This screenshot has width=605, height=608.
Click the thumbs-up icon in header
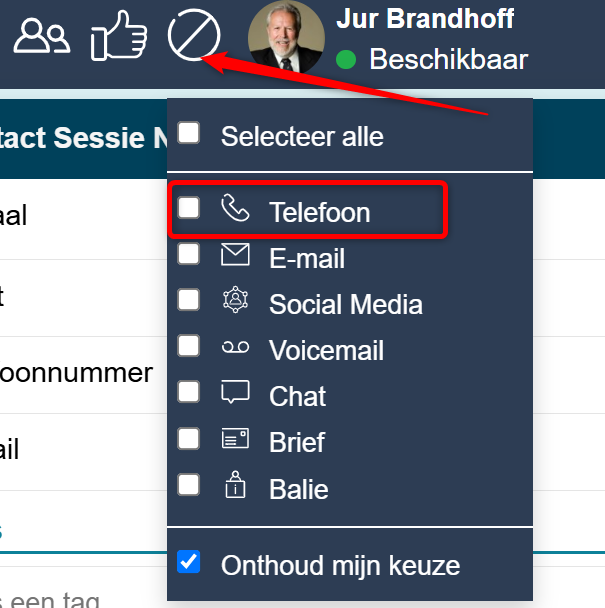click(119, 36)
